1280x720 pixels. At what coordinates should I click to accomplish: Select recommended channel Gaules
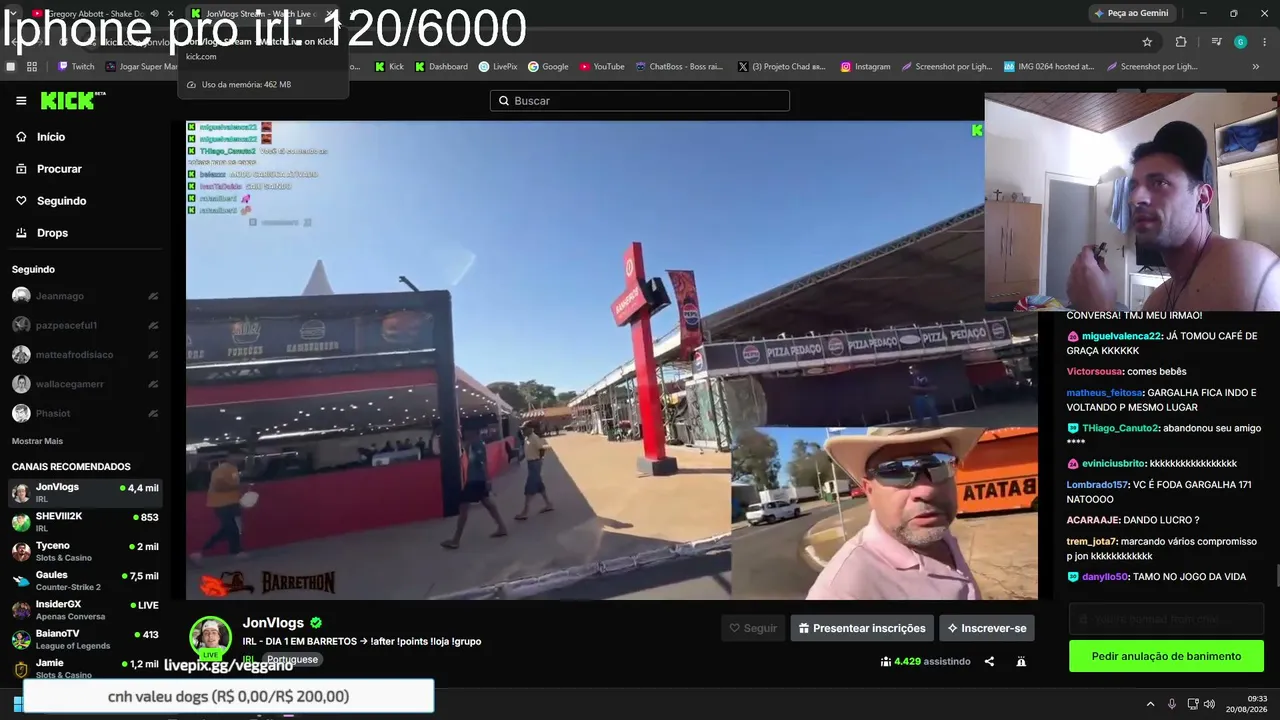[85, 580]
